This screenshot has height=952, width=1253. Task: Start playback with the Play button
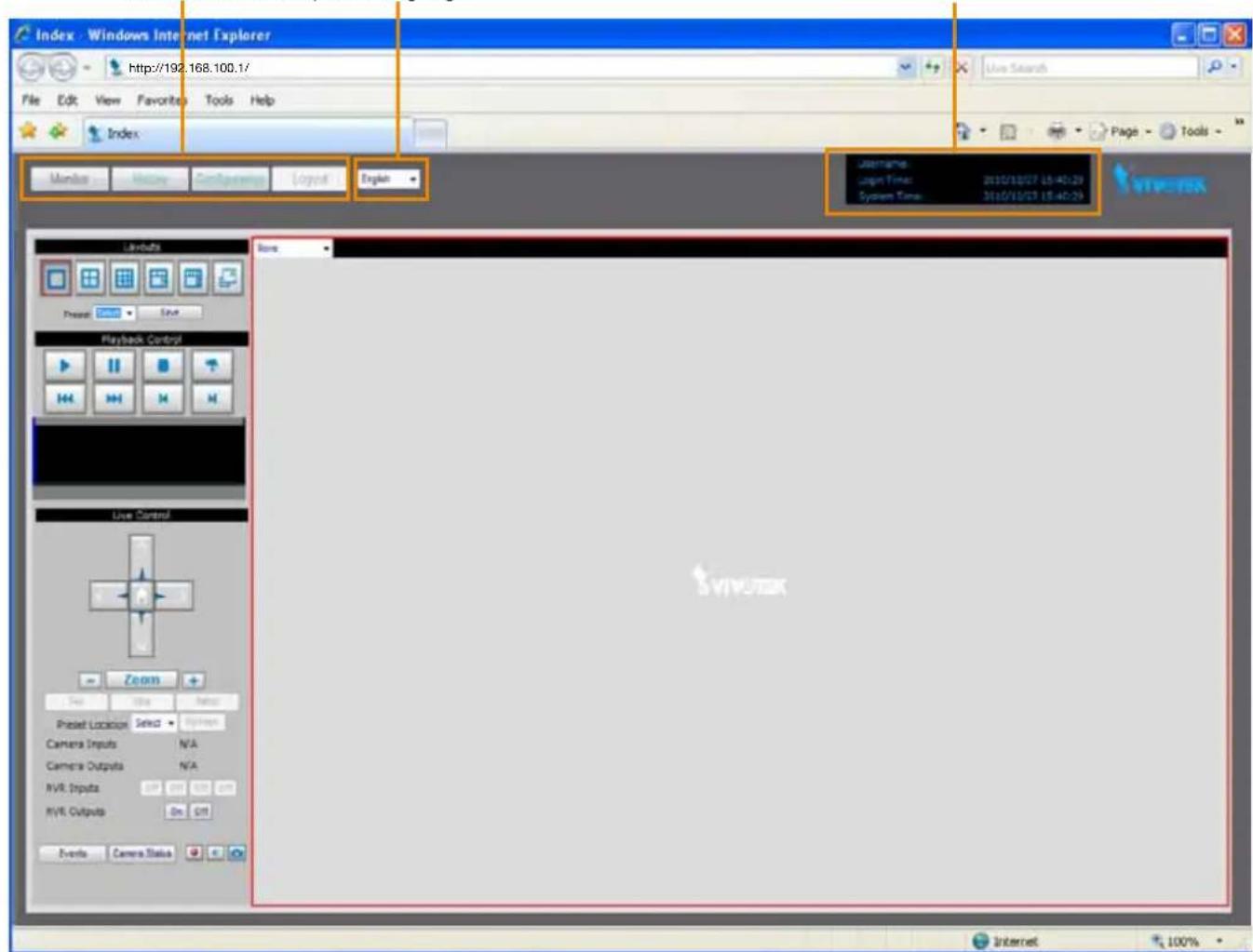click(65, 366)
